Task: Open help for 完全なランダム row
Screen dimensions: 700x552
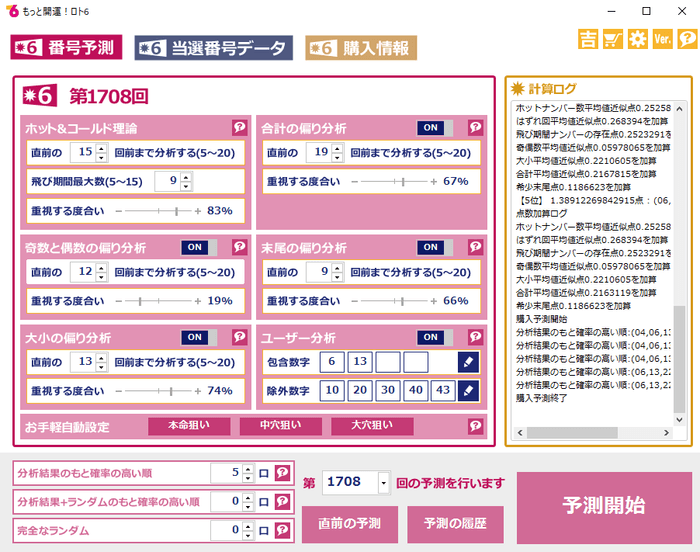Action: coord(283,530)
